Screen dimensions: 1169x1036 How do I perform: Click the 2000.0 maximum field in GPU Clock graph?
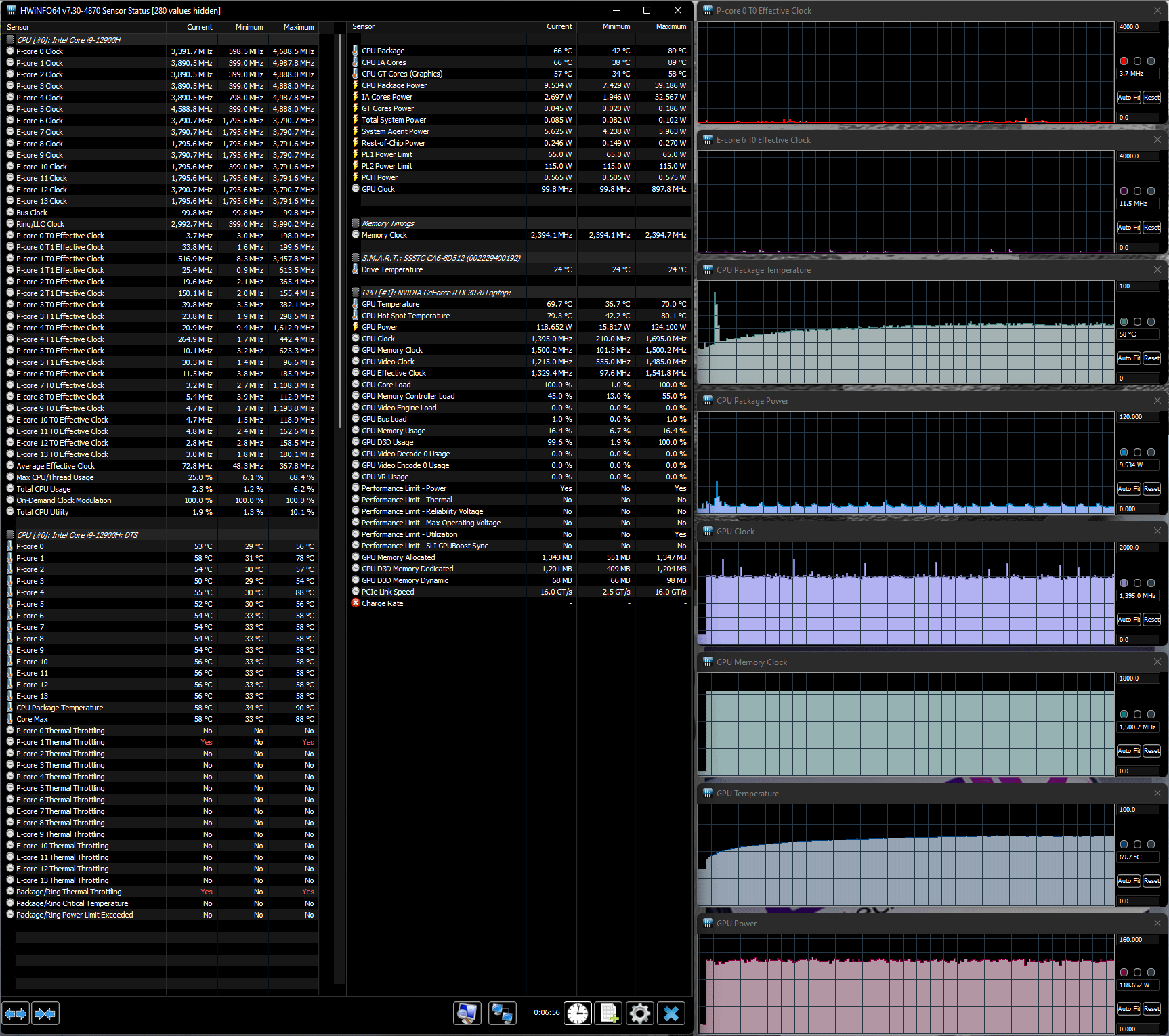(x=1138, y=548)
